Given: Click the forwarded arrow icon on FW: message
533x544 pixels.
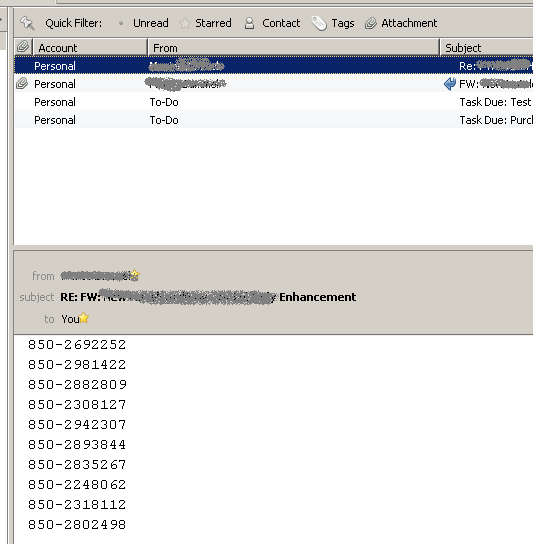Looking at the screenshot, I should [450, 84].
